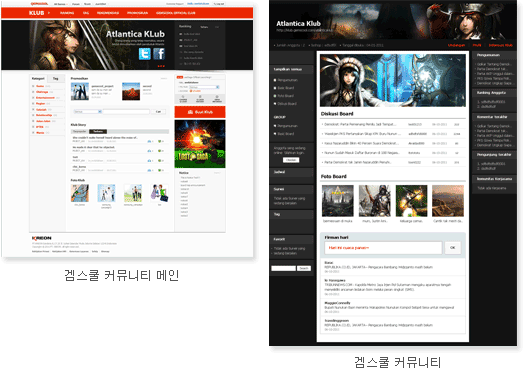
Task: Click the Undangan link in dark header
Action: tap(456, 45)
